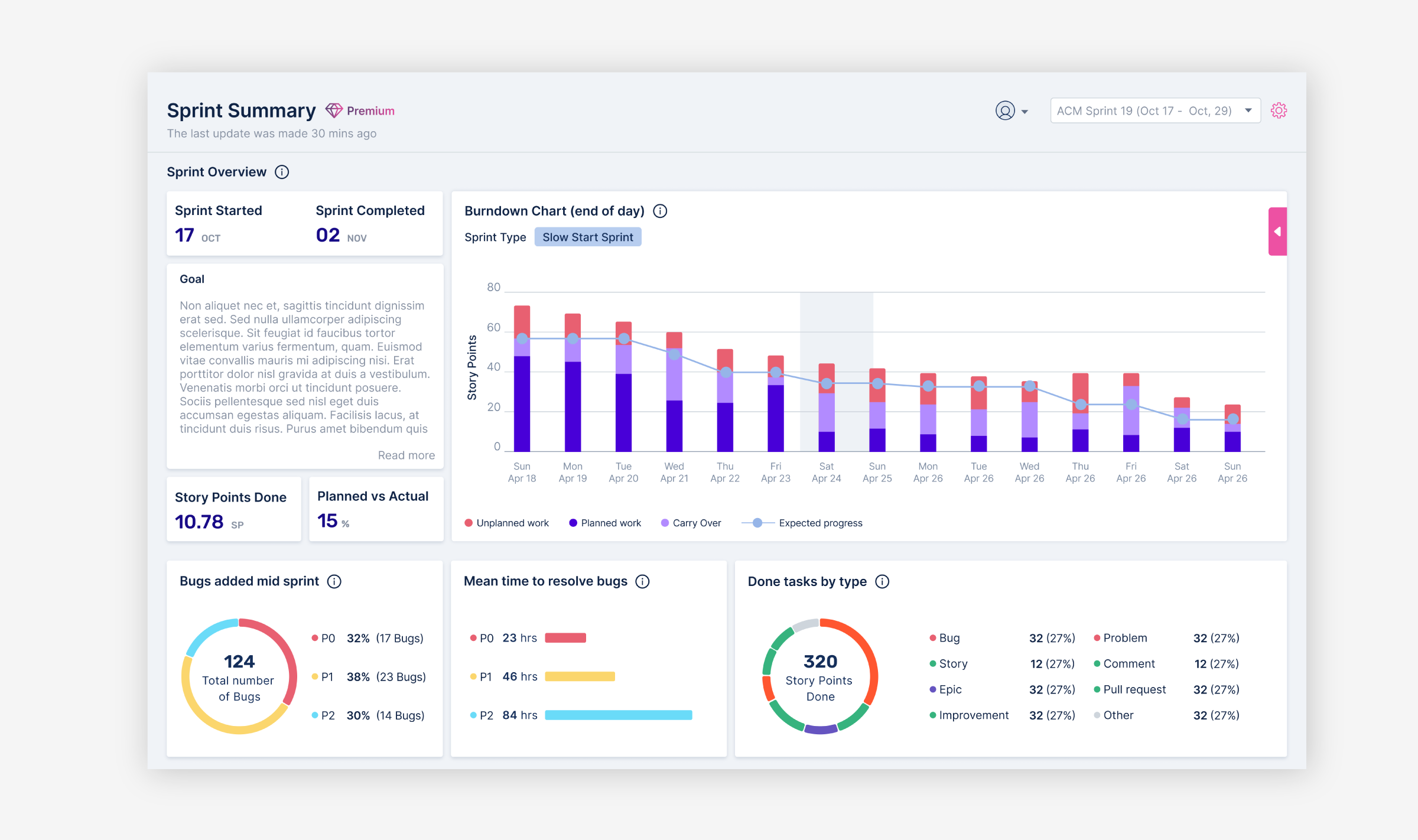Click info icon beside Bugs added mid sprint

point(334,581)
